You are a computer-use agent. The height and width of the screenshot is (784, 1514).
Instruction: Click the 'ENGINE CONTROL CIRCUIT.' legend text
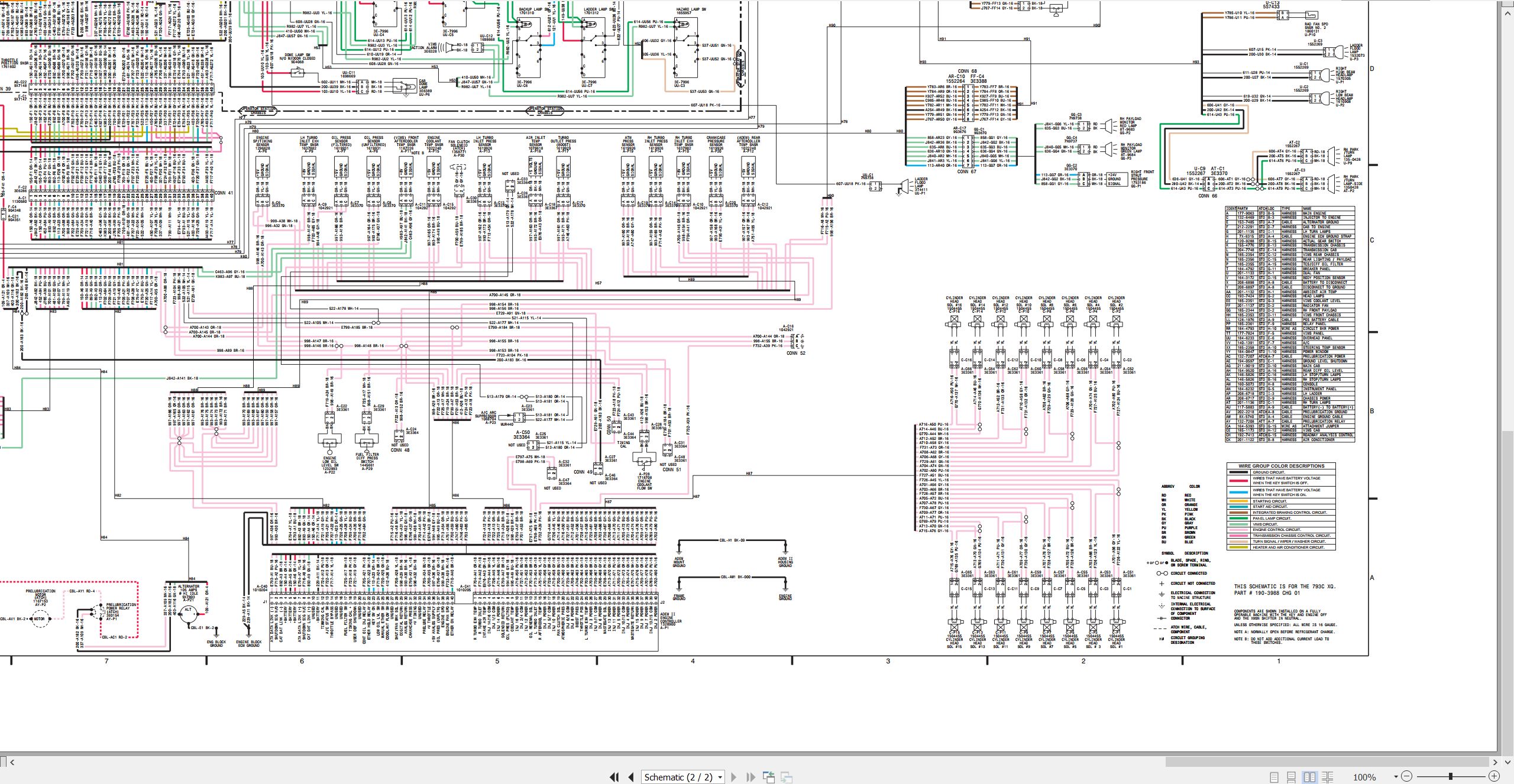coord(1276,530)
